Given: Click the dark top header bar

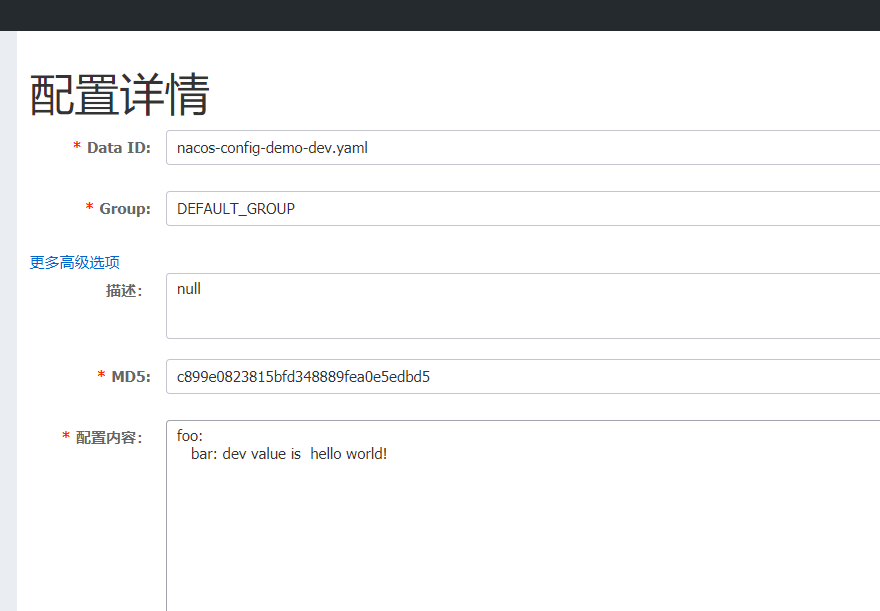Looking at the screenshot, I should click(x=440, y=15).
